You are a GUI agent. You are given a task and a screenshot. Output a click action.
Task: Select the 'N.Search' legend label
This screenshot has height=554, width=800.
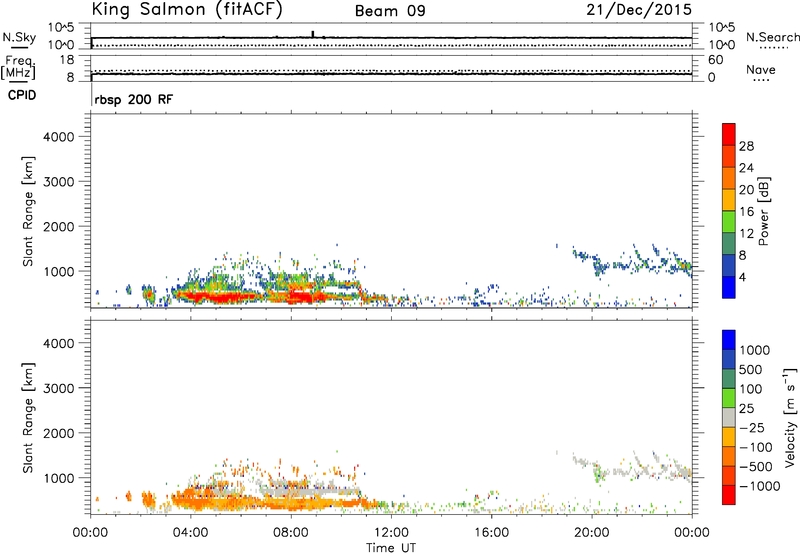[x=772, y=37]
